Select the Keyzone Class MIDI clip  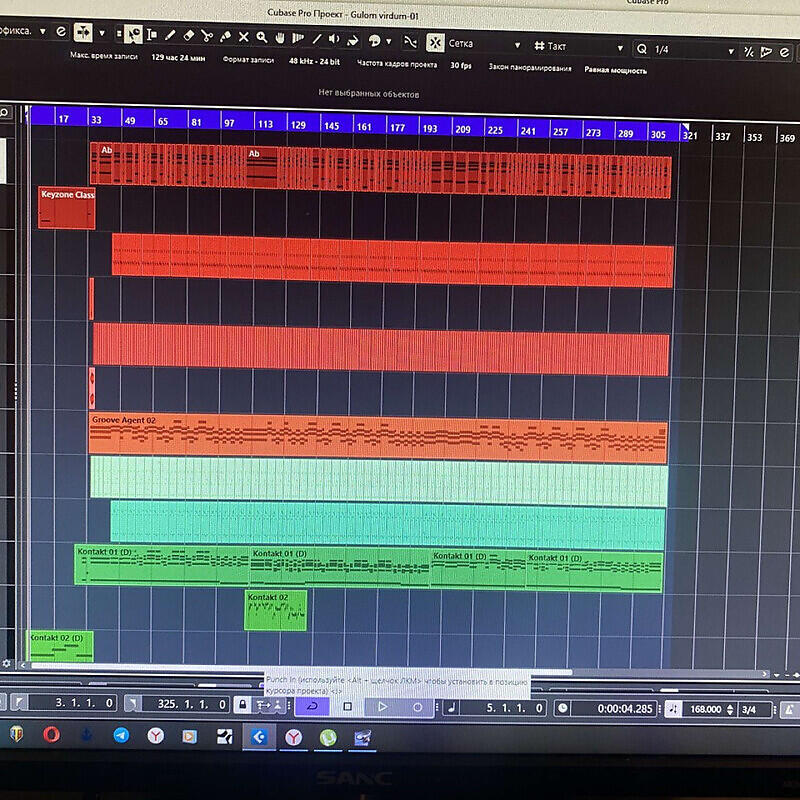(66, 208)
